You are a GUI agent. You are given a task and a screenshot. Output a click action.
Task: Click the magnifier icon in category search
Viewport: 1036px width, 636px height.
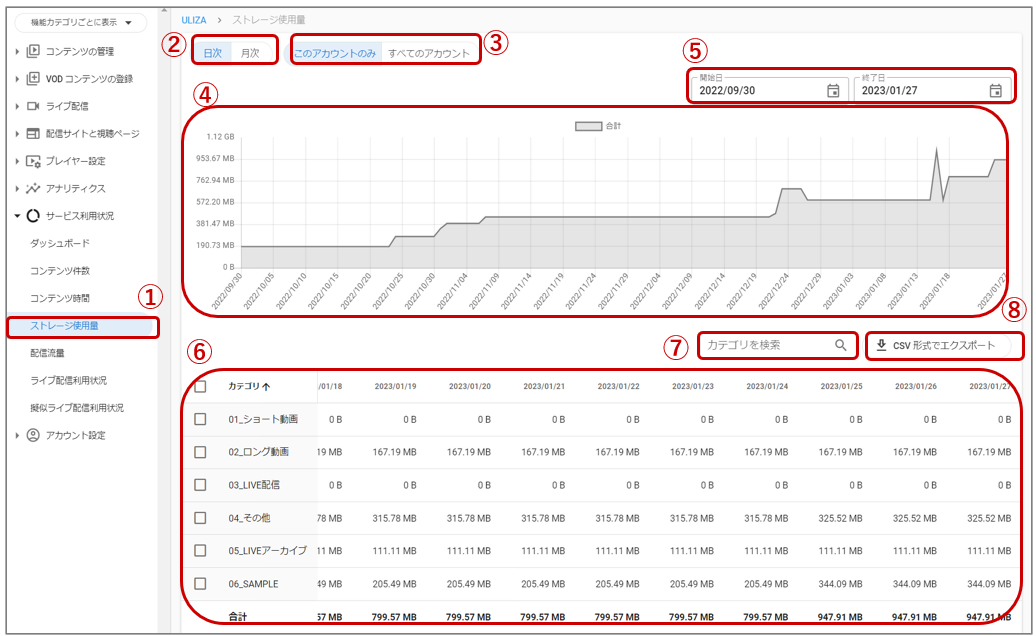pos(841,345)
